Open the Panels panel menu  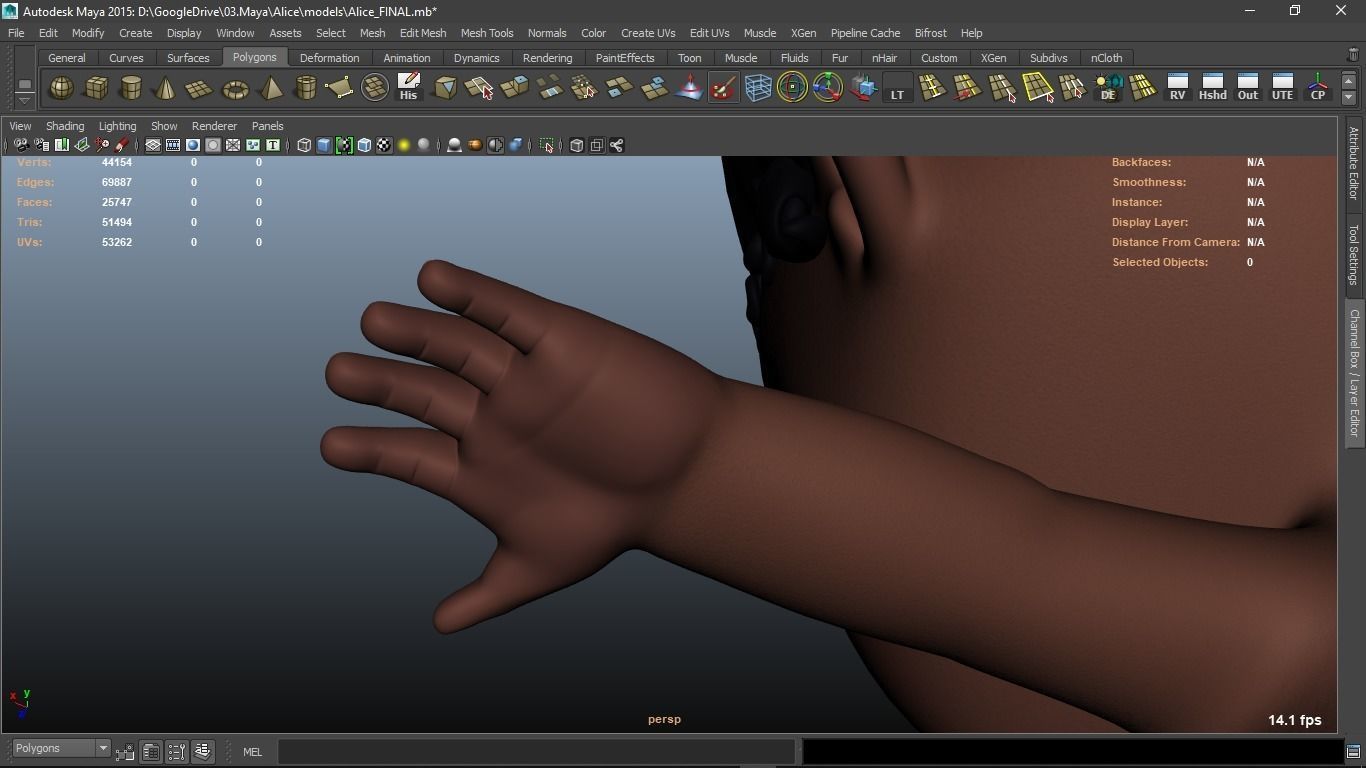pos(267,126)
